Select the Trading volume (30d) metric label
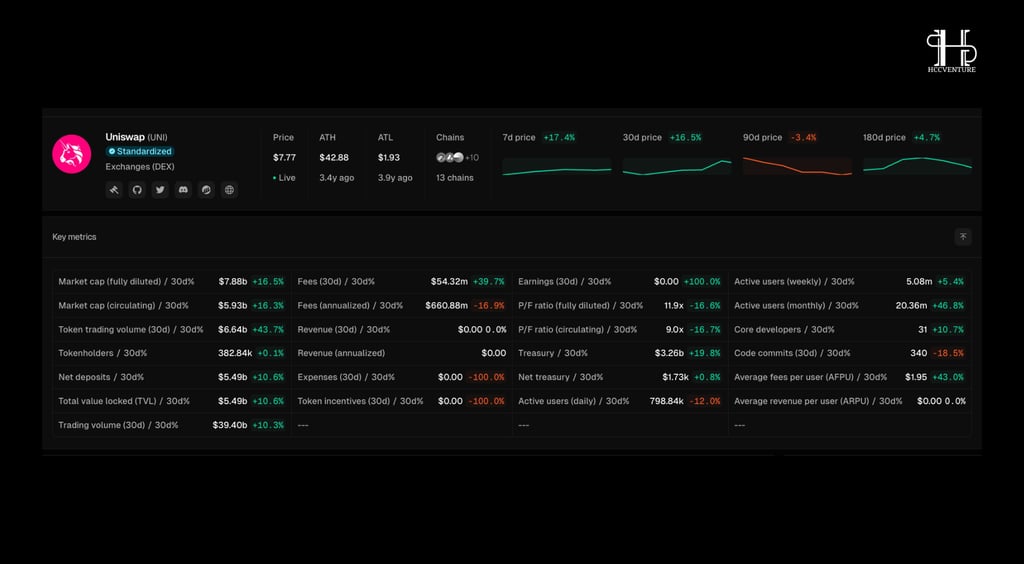The height and width of the screenshot is (564, 1024). pyautogui.click(x=118, y=425)
